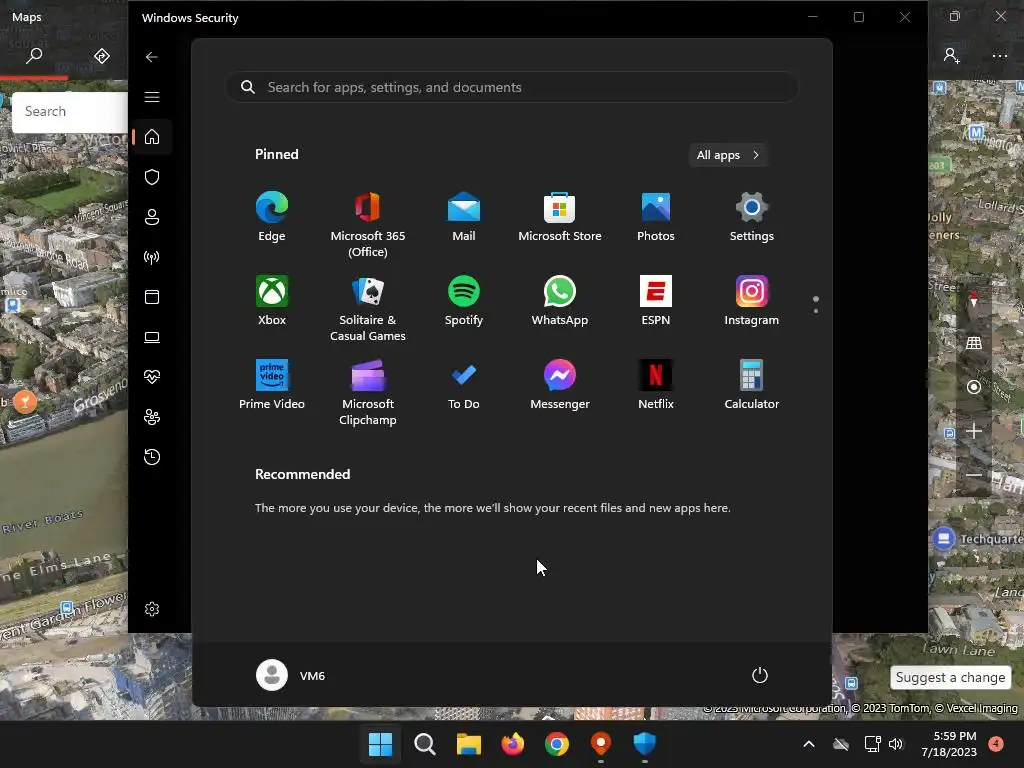The height and width of the screenshot is (768, 1024).
Task: Launch Spotify from Start menu
Action: [464, 301]
